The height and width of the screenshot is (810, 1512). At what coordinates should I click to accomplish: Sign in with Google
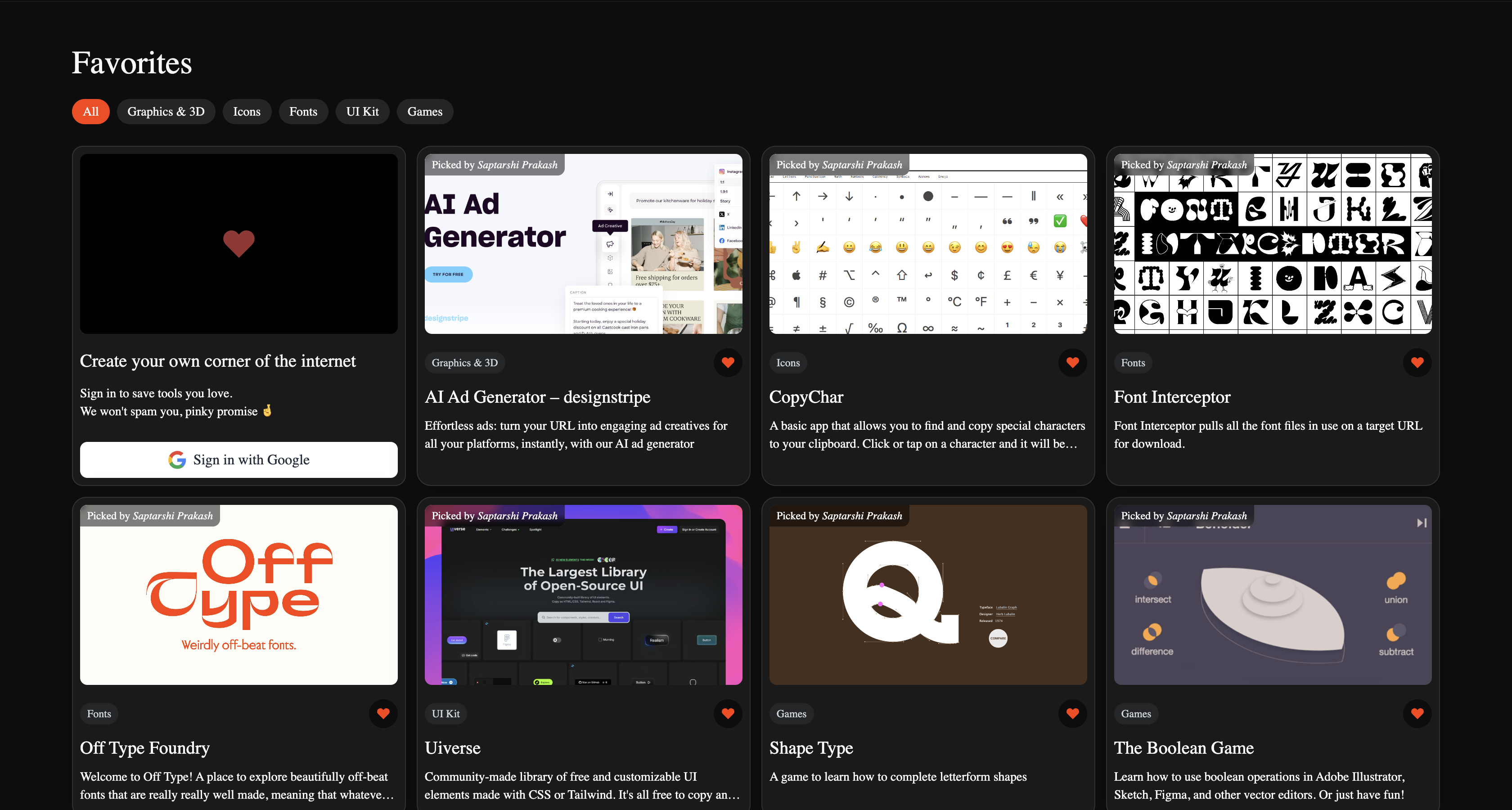pyautogui.click(x=239, y=459)
